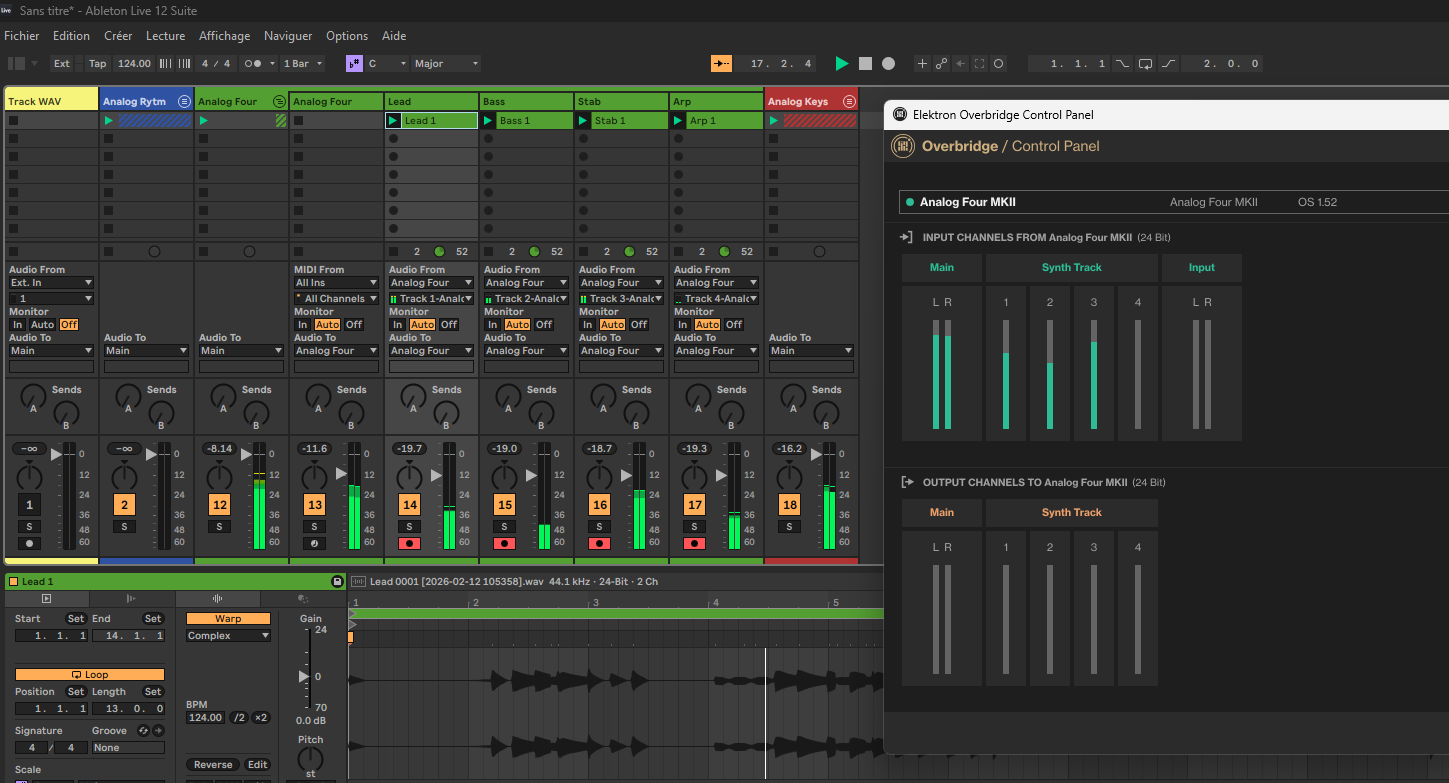The height and width of the screenshot is (783, 1449).
Task: Expand the 1 Bar quantization dropdown
Action: [x=303, y=63]
